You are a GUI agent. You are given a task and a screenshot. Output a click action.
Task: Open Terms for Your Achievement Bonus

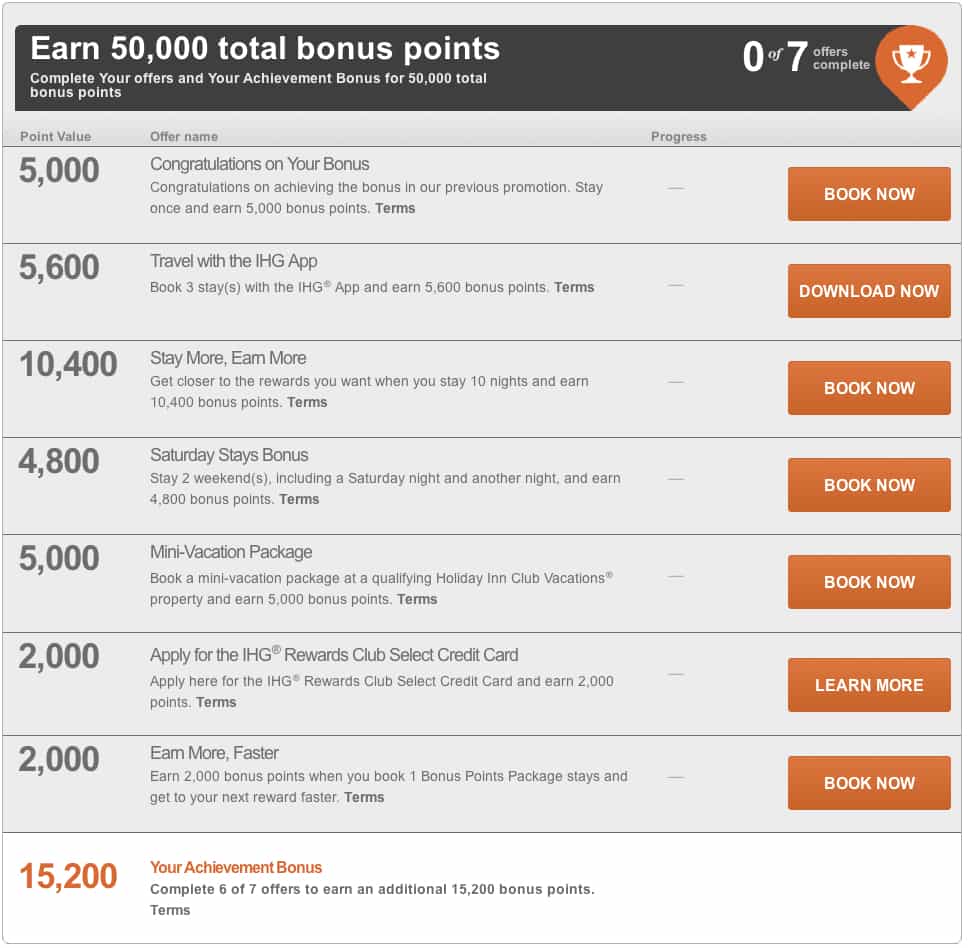click(169, 910)
